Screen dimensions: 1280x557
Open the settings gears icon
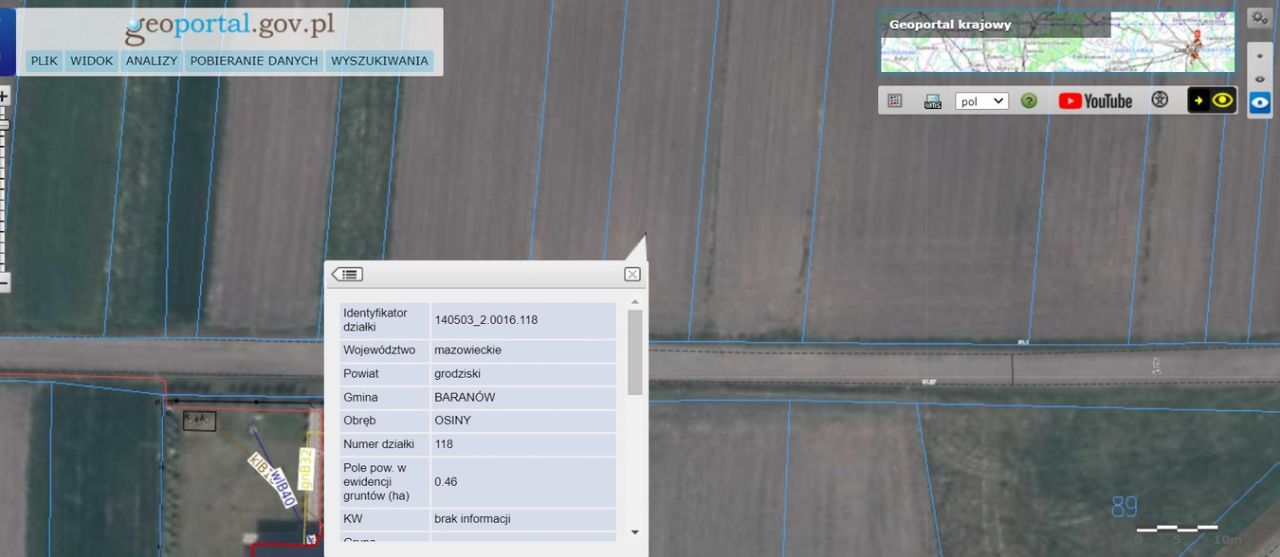pos(1260,18)
